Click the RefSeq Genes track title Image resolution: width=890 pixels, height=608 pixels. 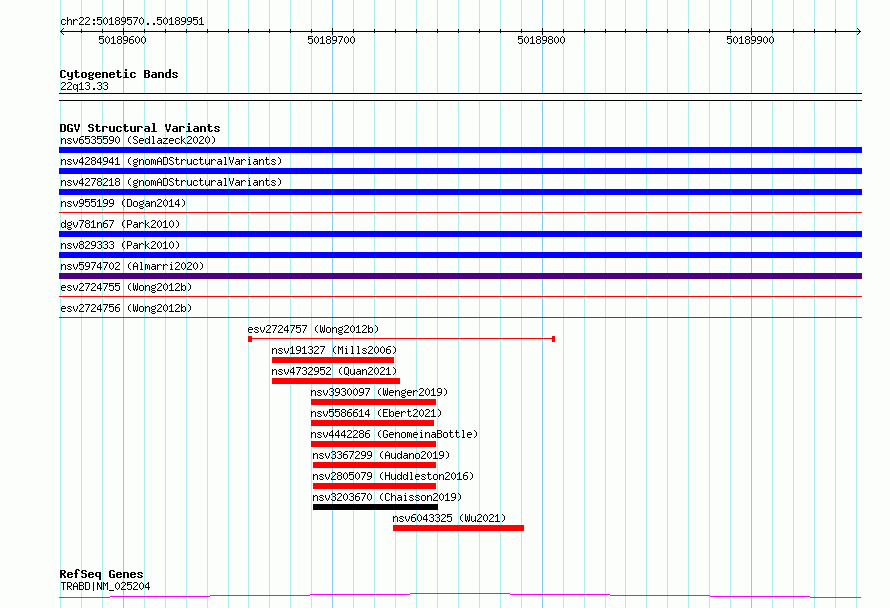101,574
